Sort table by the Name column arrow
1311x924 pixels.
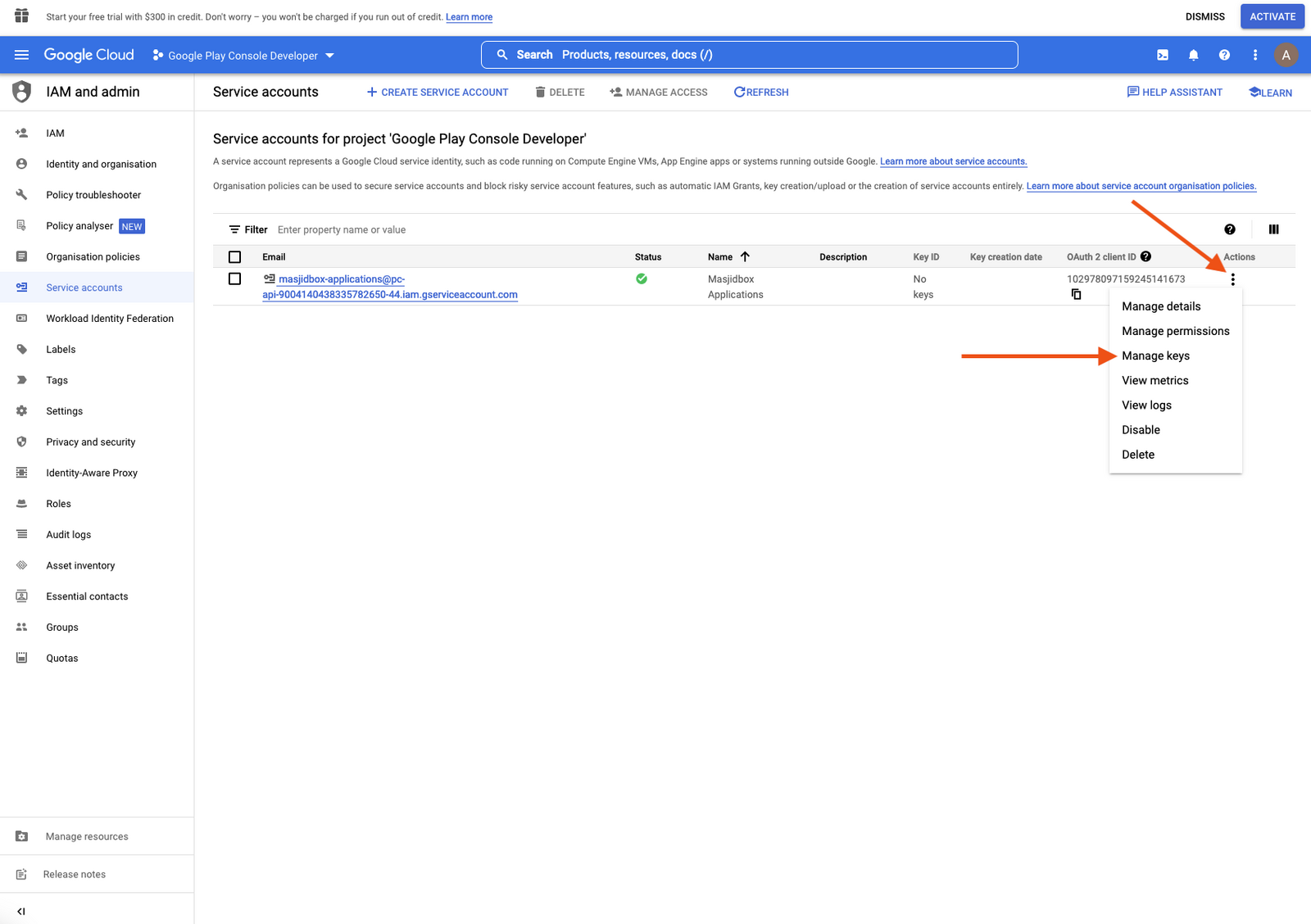coord(745,256)
